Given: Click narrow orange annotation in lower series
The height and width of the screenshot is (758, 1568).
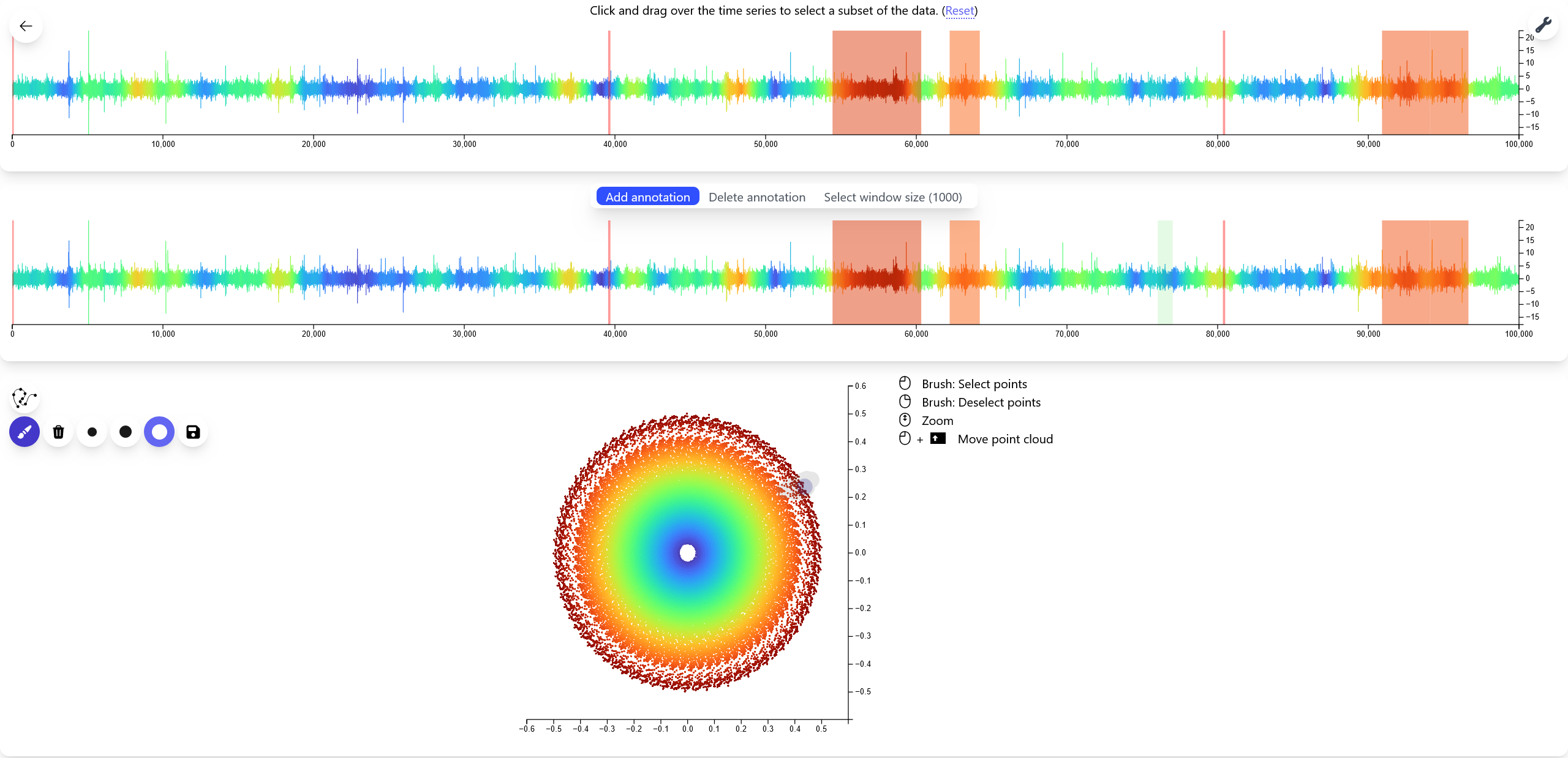Looking at the screenshot, I should tap(964, 272).
